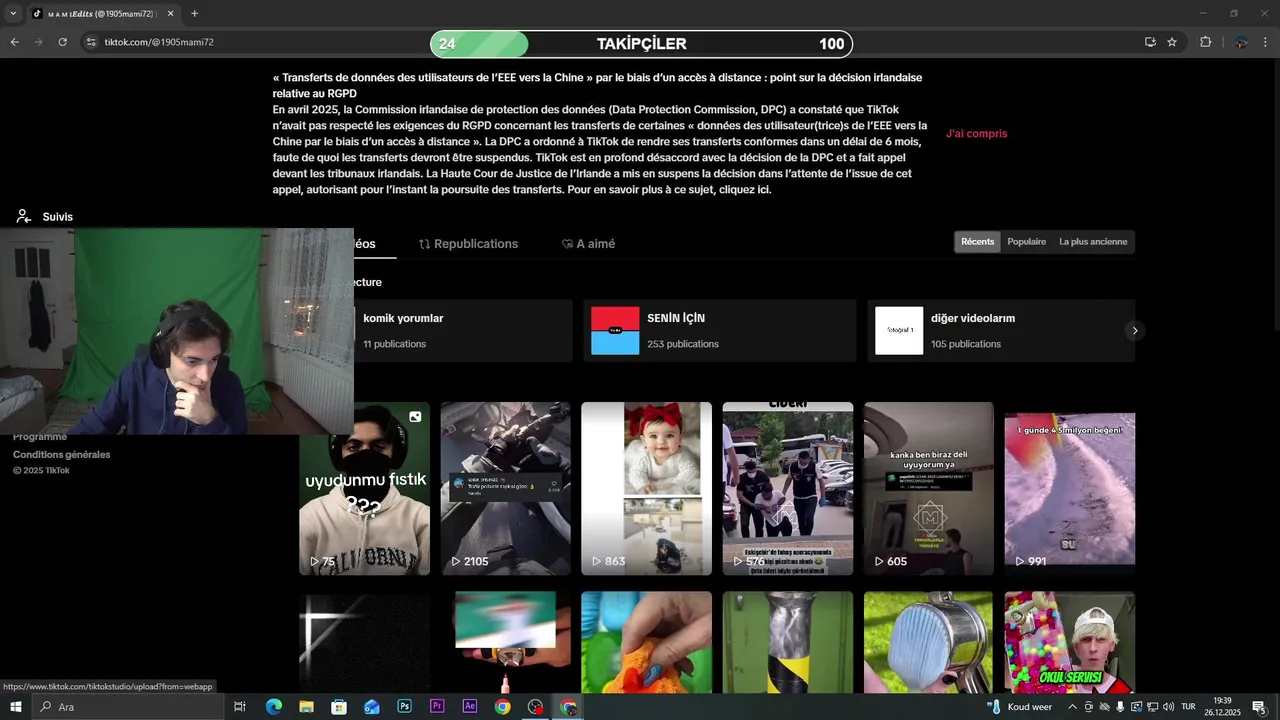
Task: Expand the tab search dropdown
Action: [13, 14]
